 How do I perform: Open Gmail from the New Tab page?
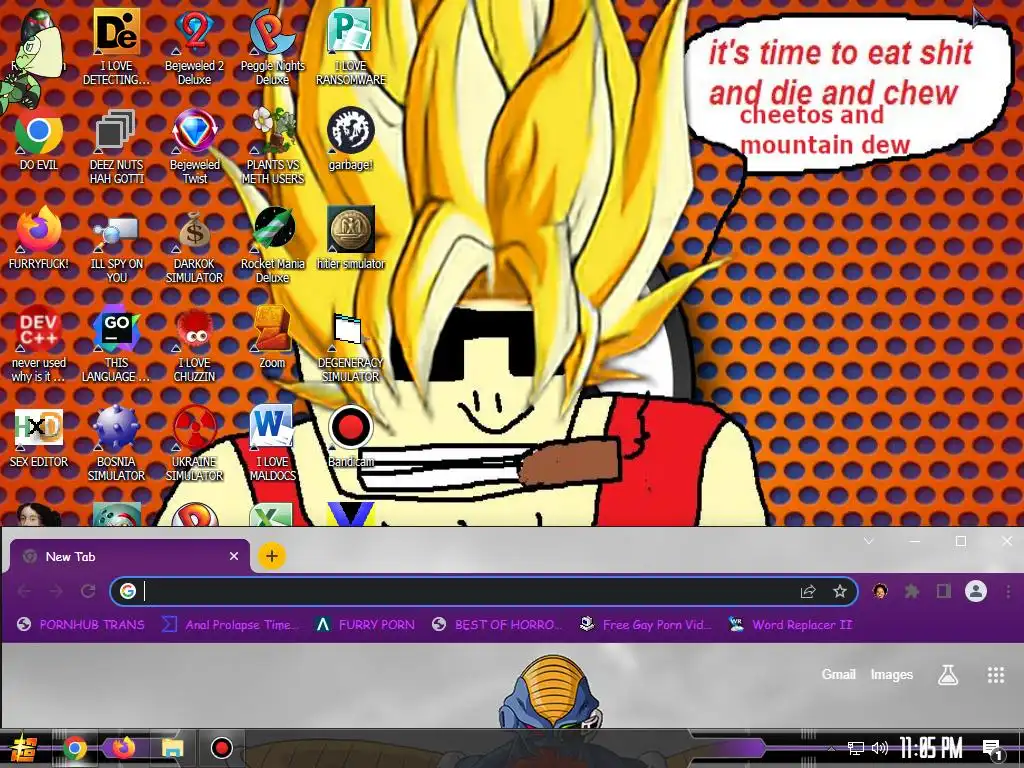[x=838, y=675]
